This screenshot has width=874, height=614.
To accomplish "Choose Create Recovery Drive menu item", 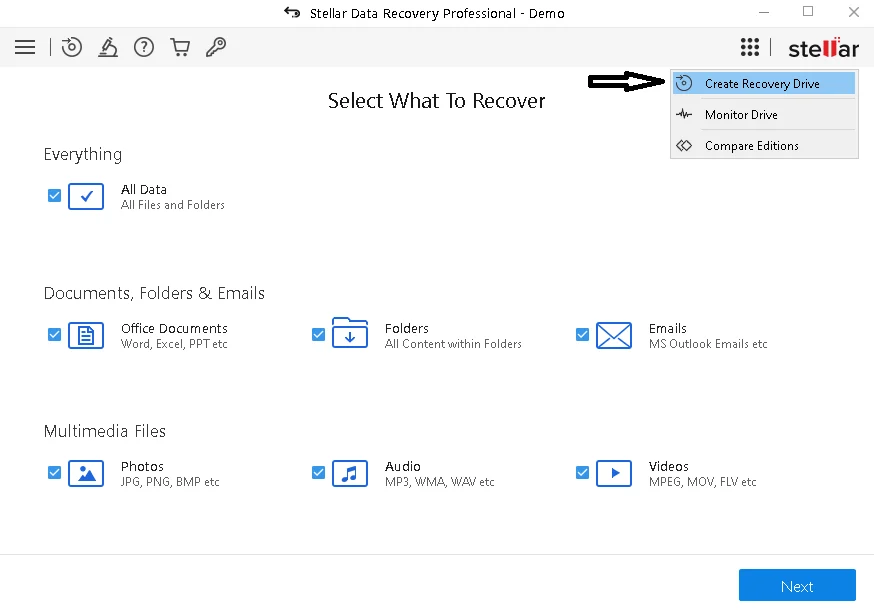I will (x=764, y=84).
